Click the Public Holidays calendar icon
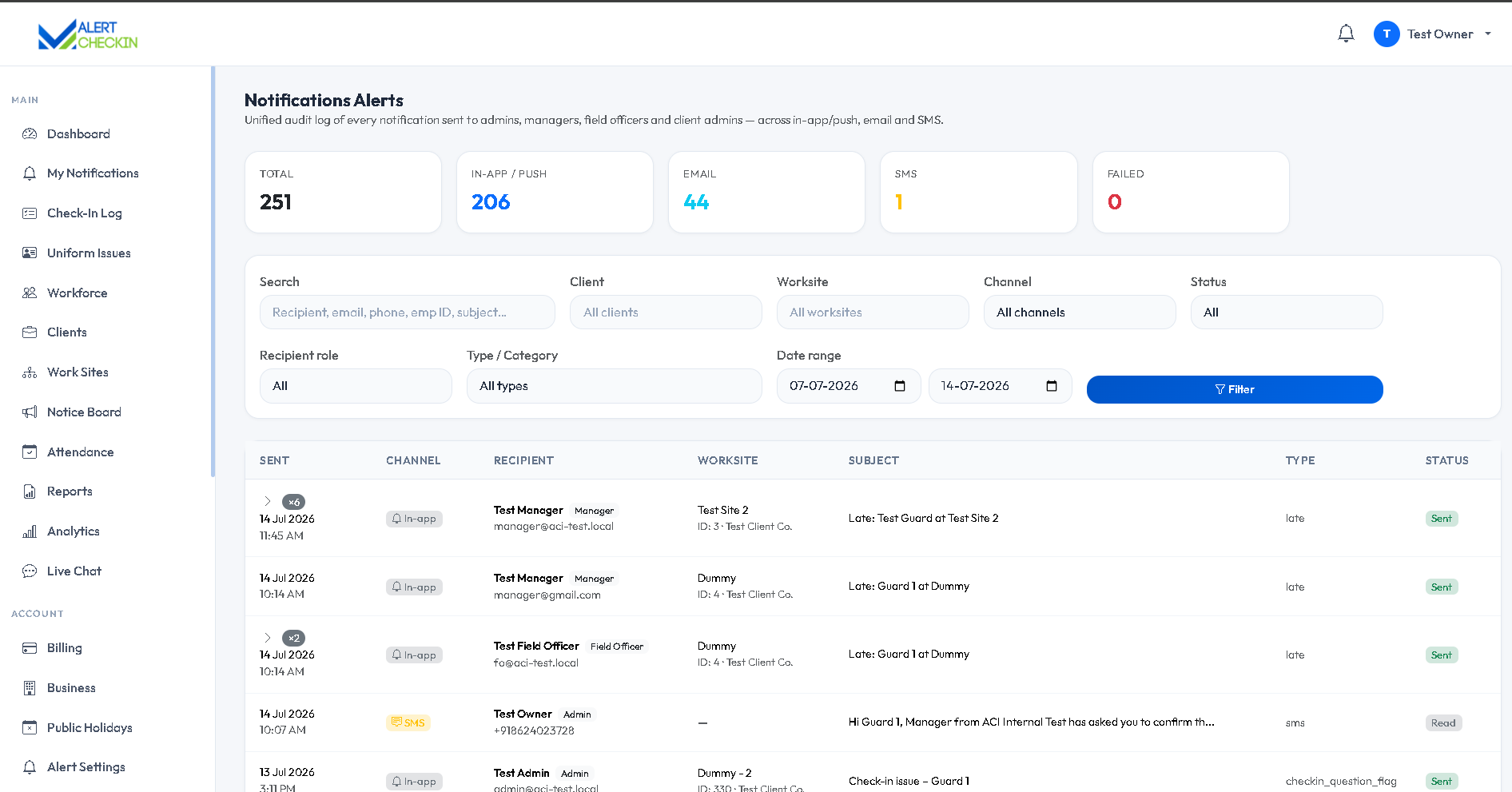 [30, 727]
